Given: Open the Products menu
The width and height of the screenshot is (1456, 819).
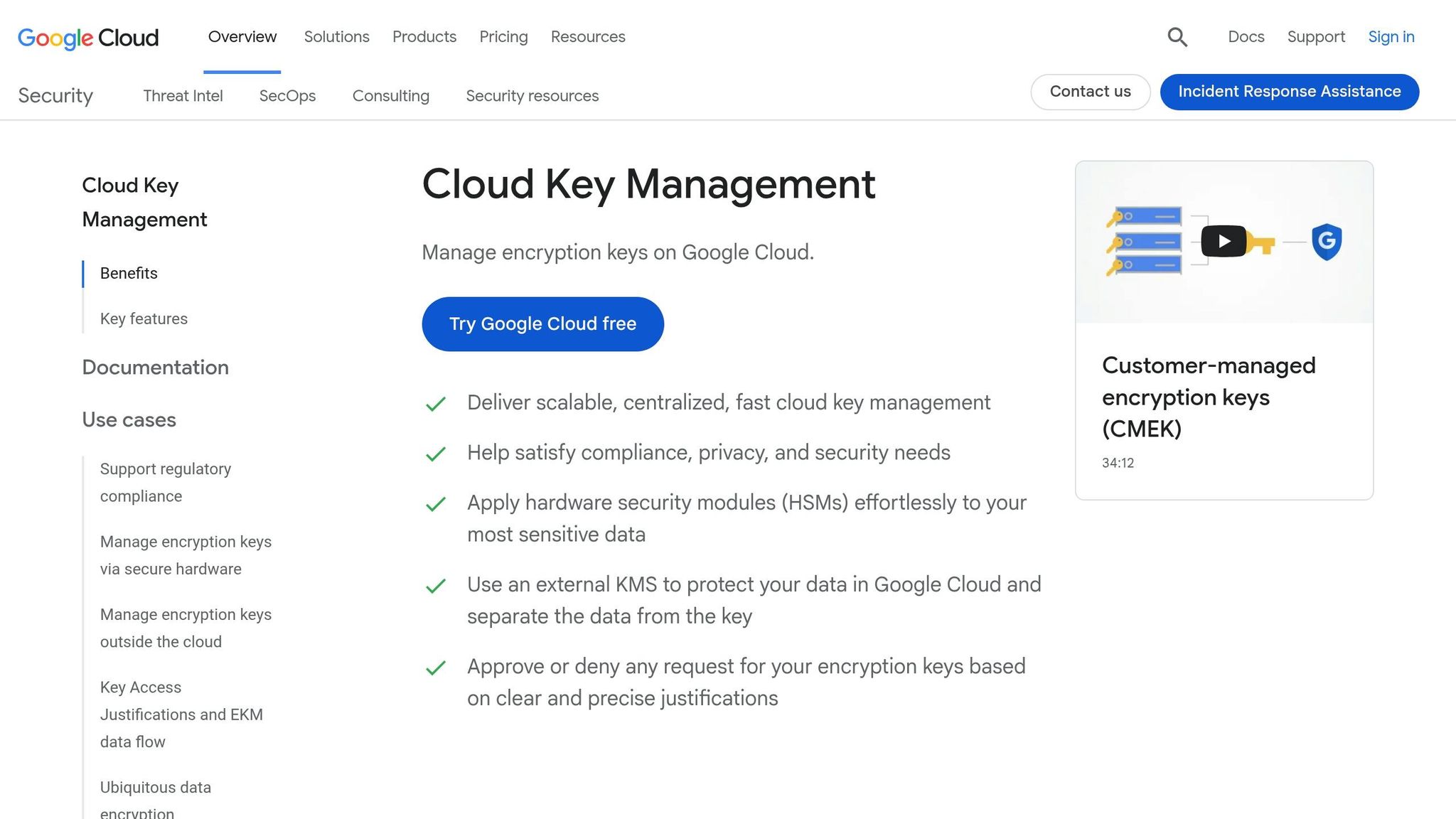Looking at the screenshot, I should 424,37.
